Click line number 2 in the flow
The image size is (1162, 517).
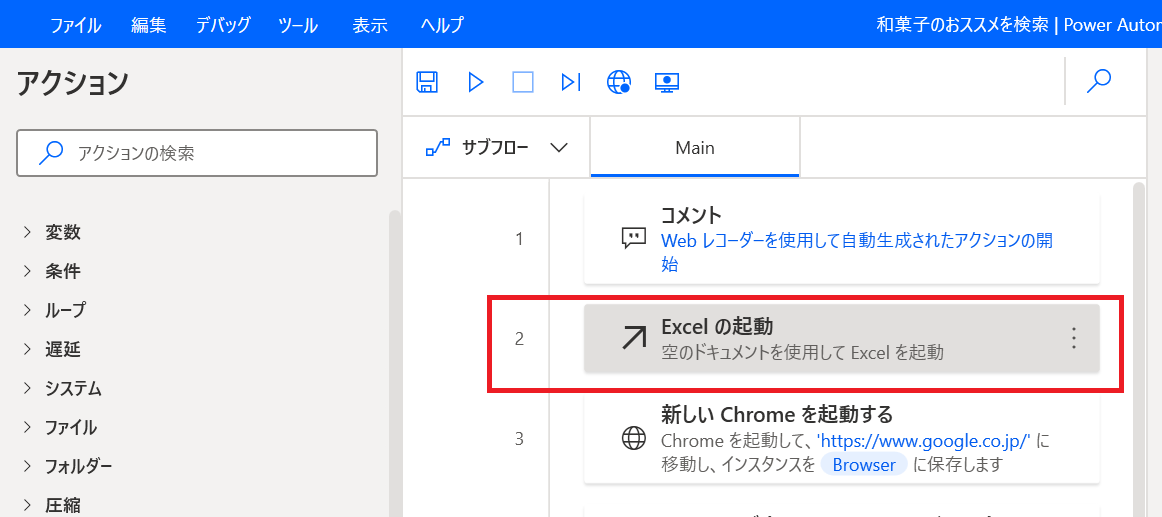click(x=519, y=339)
